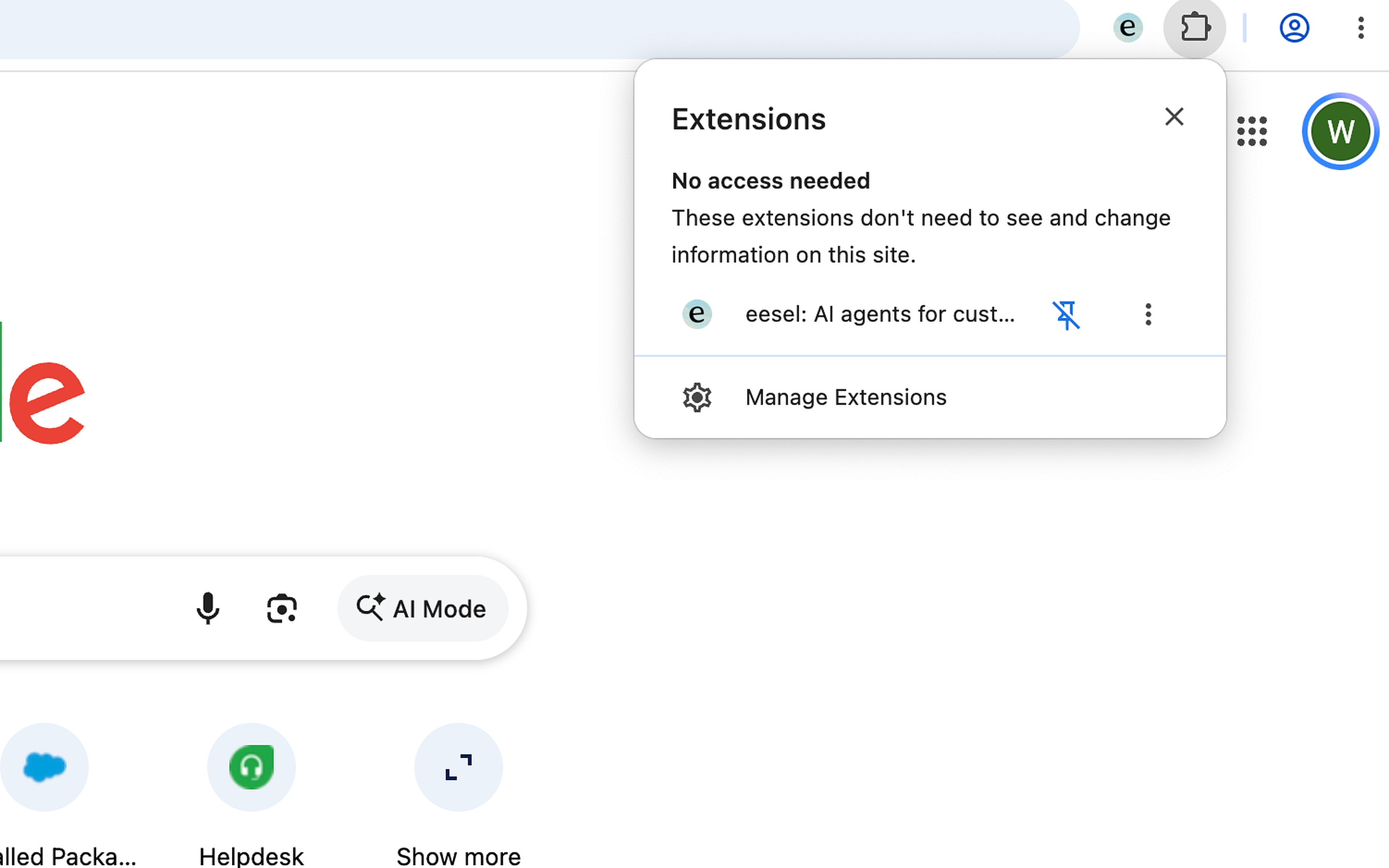Click the gear icon beside Manage Extensions
Screen dimensions: 1389x868
click(697, 398)
